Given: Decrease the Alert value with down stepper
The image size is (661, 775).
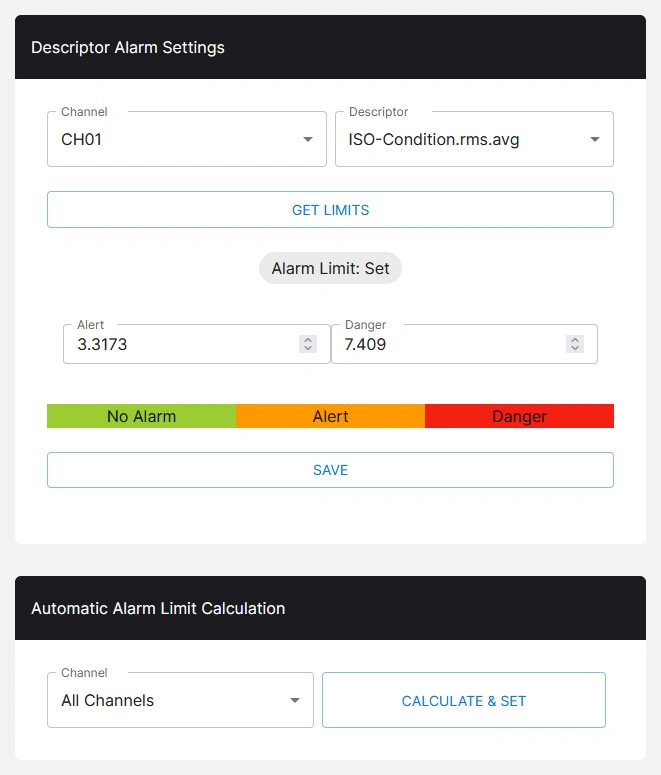Looking at the screenshot, I should pos(308,349).
